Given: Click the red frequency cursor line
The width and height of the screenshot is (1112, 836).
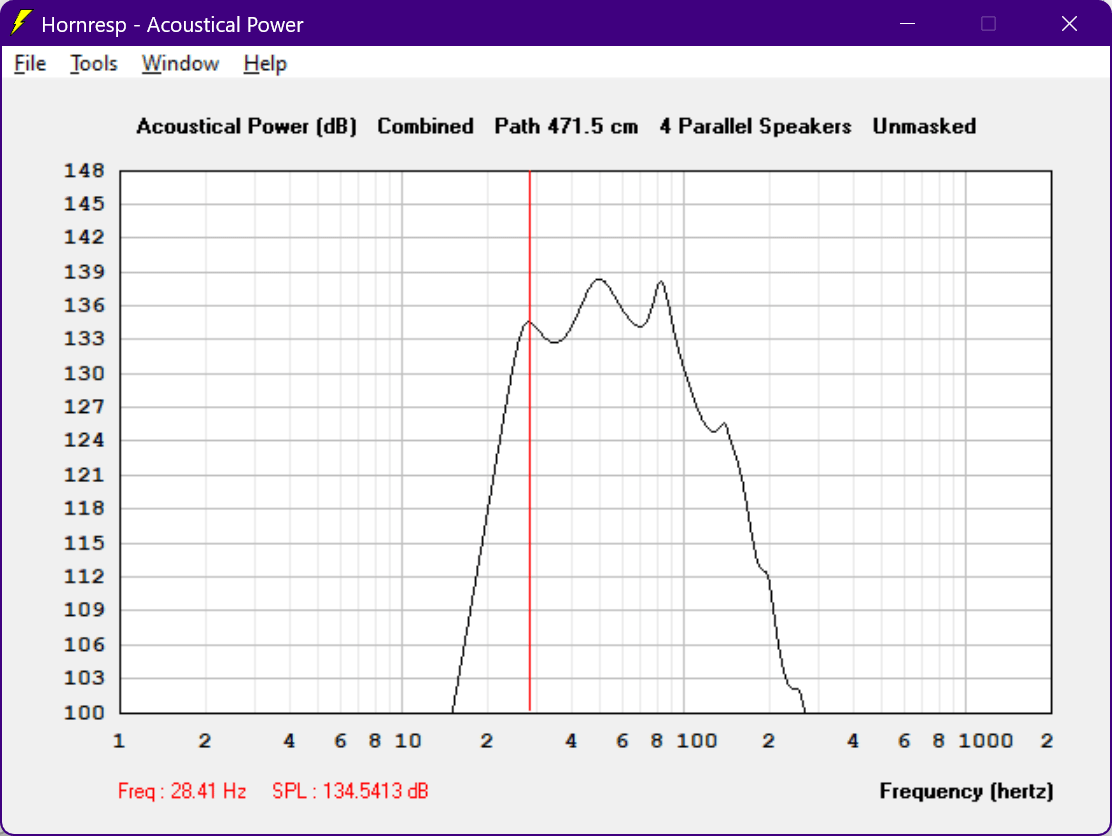Looking at the screenshot, I should [x=530, y=440].
